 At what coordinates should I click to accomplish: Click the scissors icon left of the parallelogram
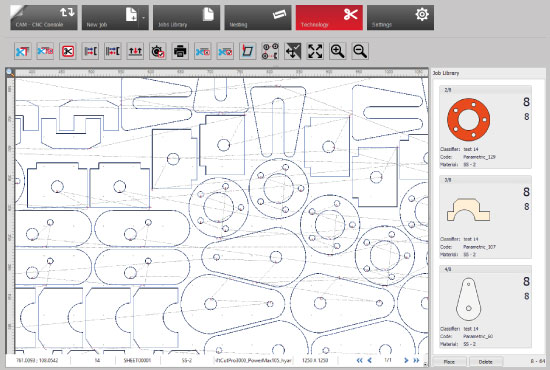[x=225, y=52]
